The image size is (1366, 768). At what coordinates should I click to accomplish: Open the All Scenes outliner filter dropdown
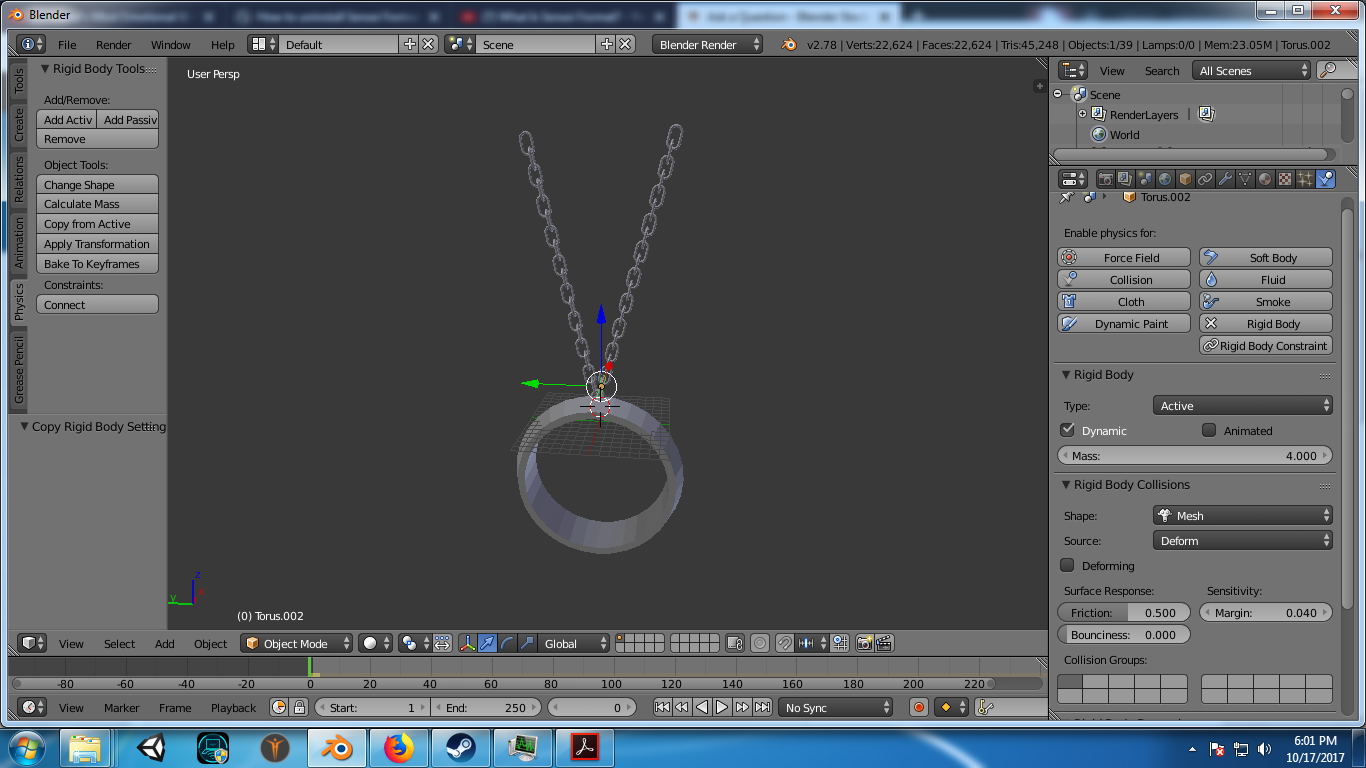[x=1253, y=70]
